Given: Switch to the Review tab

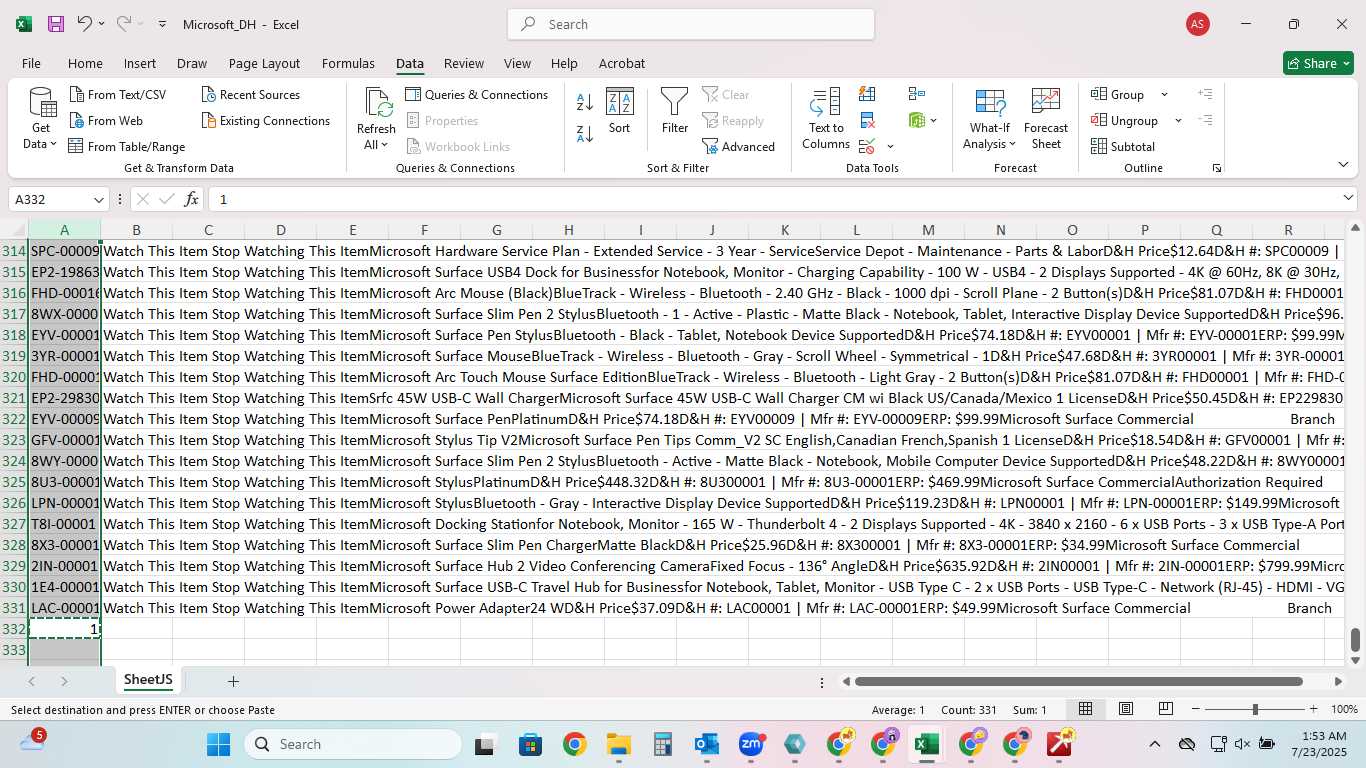Looking at the screenshot, I should (464, 63).
